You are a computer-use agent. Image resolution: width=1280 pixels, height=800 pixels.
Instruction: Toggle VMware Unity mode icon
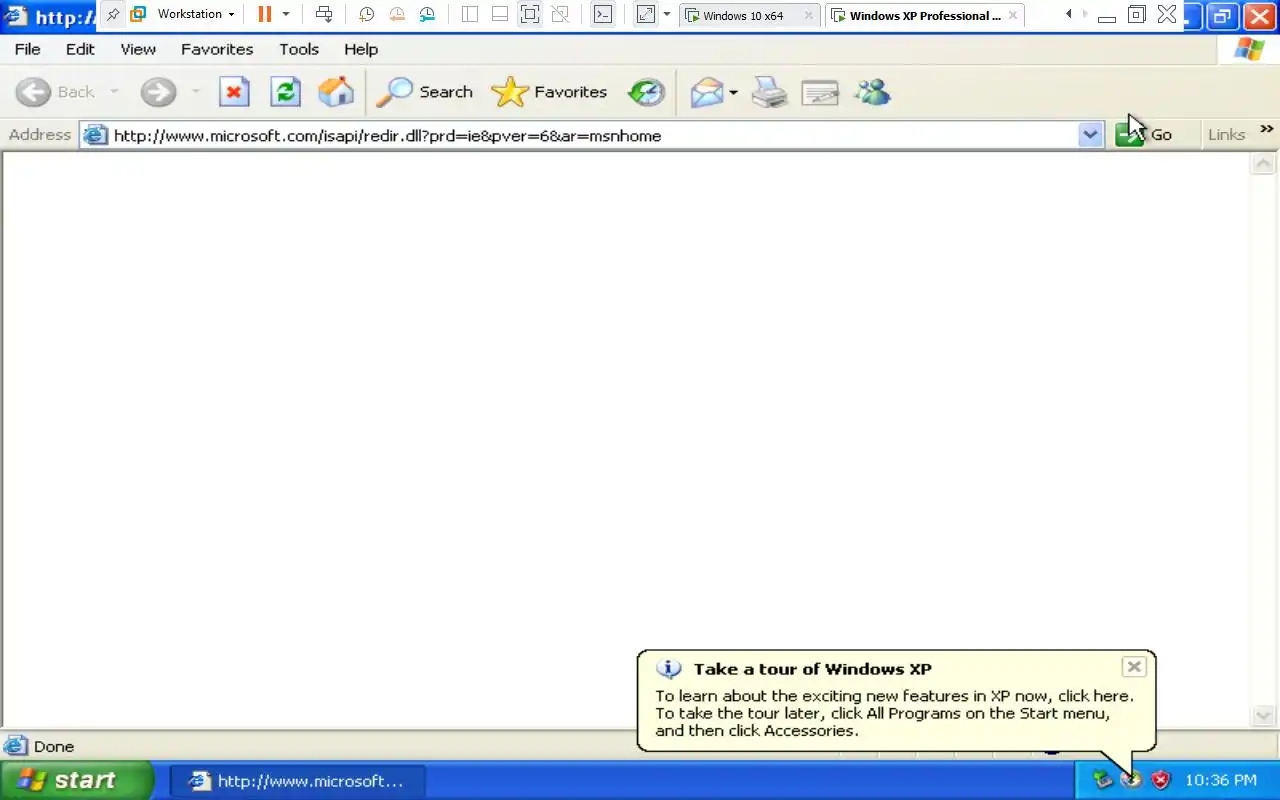(560, 14)
